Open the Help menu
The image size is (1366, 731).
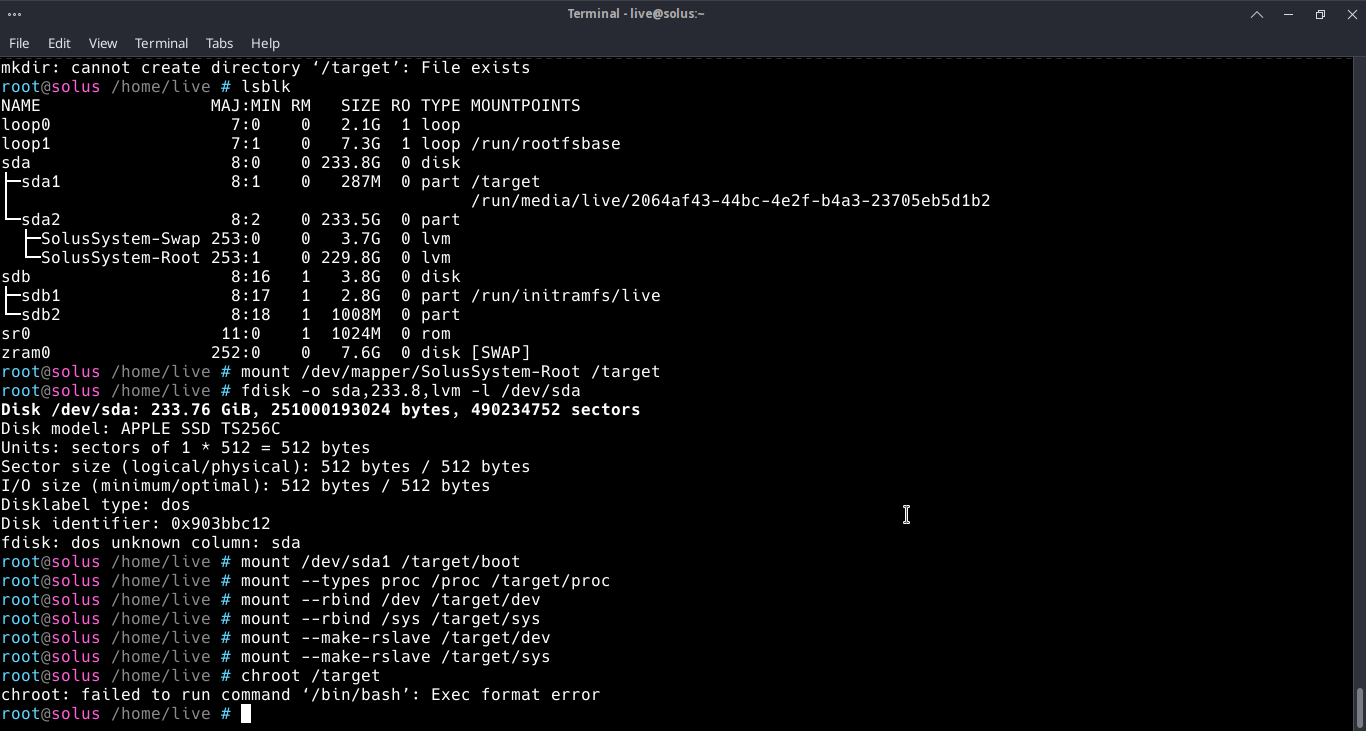click(x=265, y=43)
